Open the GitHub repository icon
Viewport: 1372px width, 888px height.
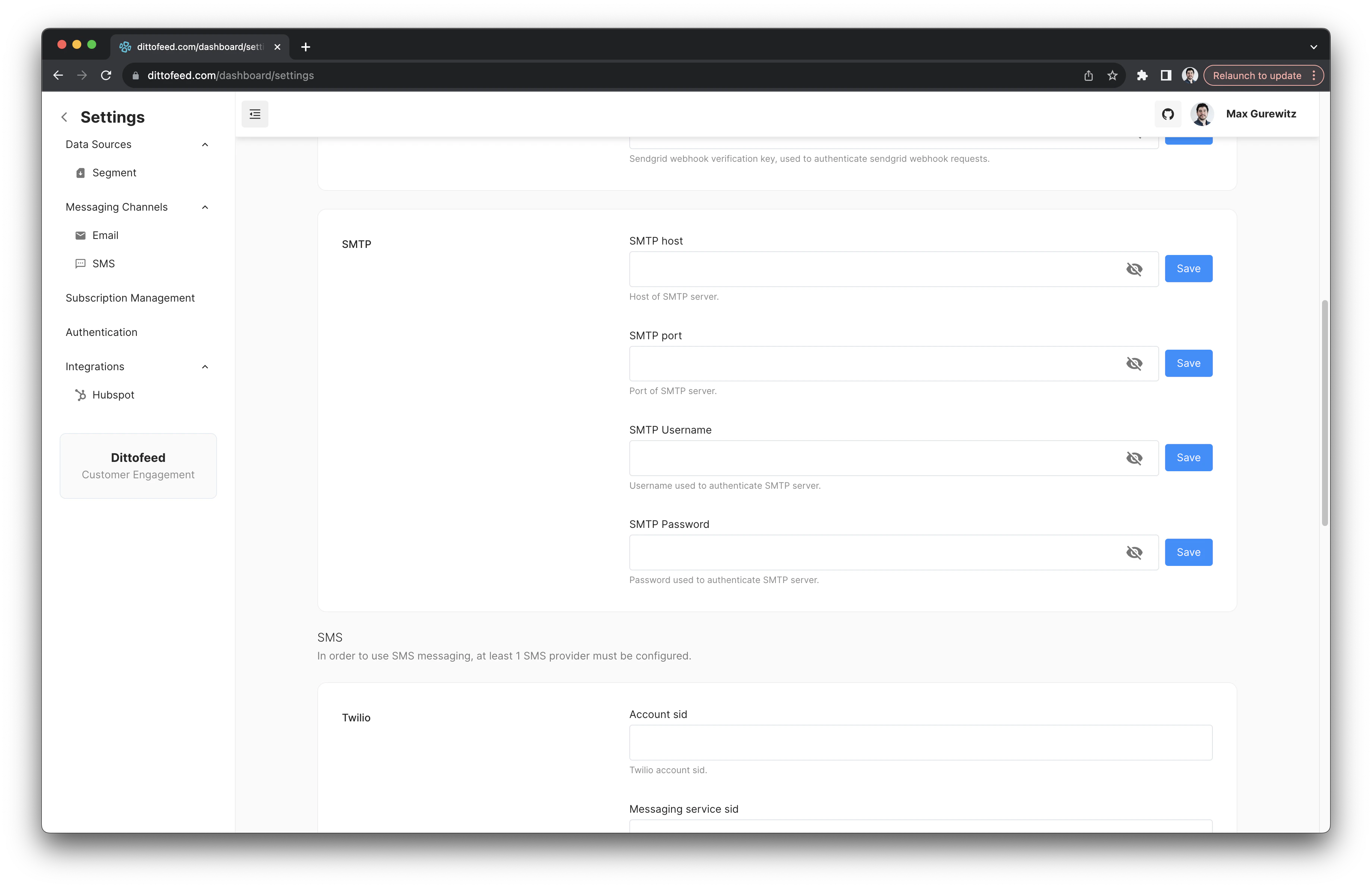[1167, 114]
